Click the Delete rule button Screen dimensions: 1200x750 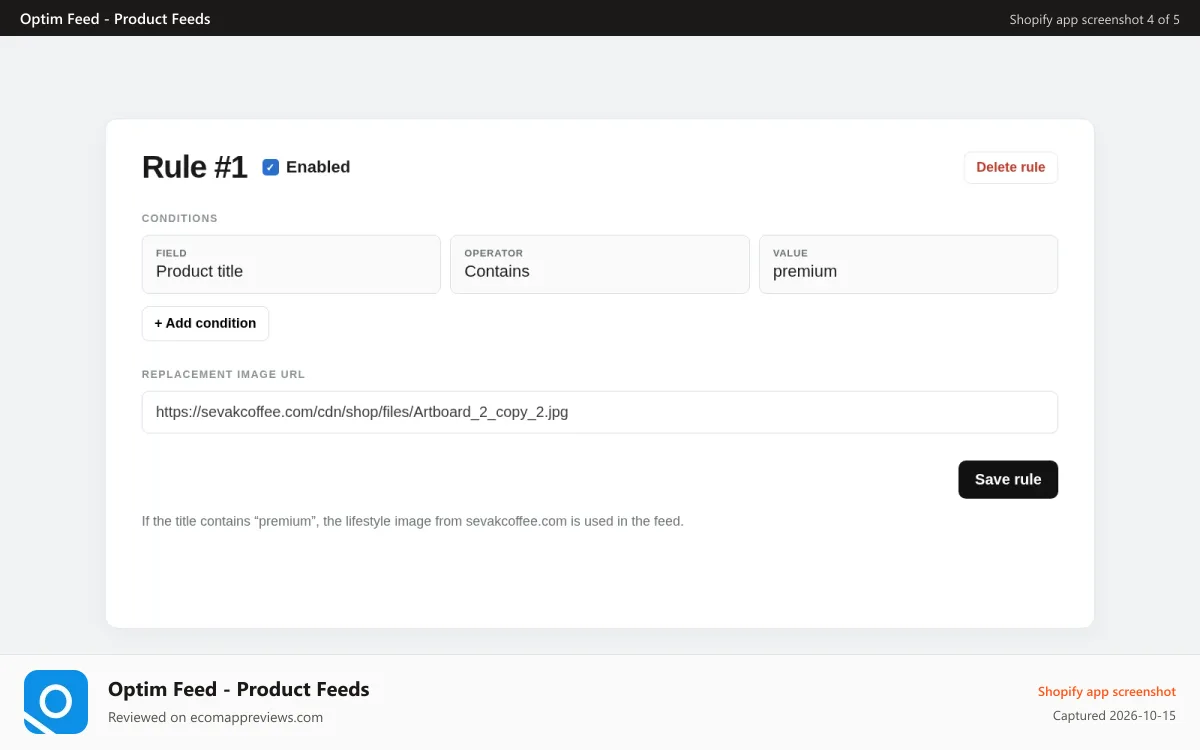(1010, 167)
